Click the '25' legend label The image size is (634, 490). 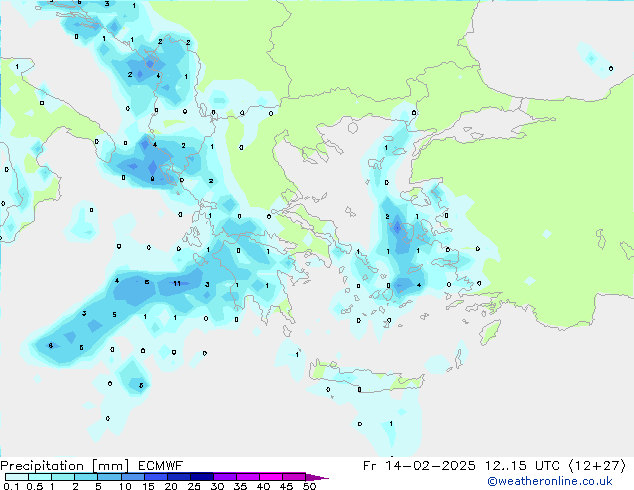pos(194,486)
